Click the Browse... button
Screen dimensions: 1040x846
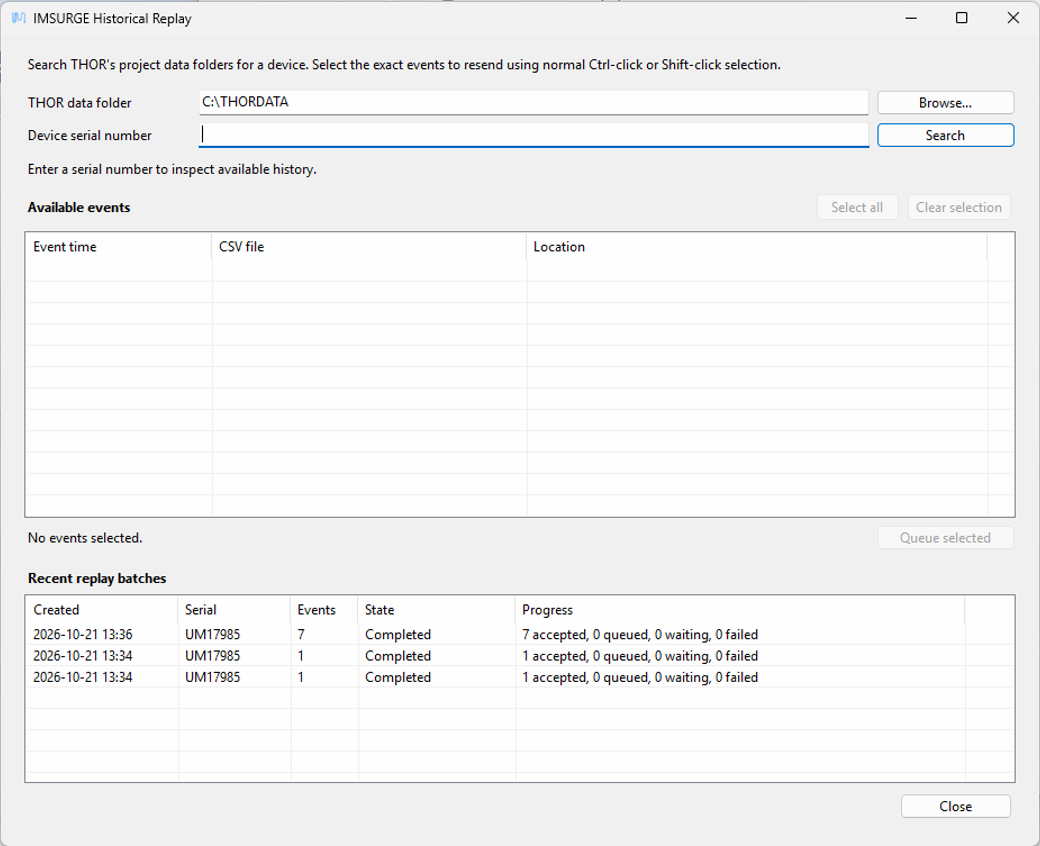(945, 103)
